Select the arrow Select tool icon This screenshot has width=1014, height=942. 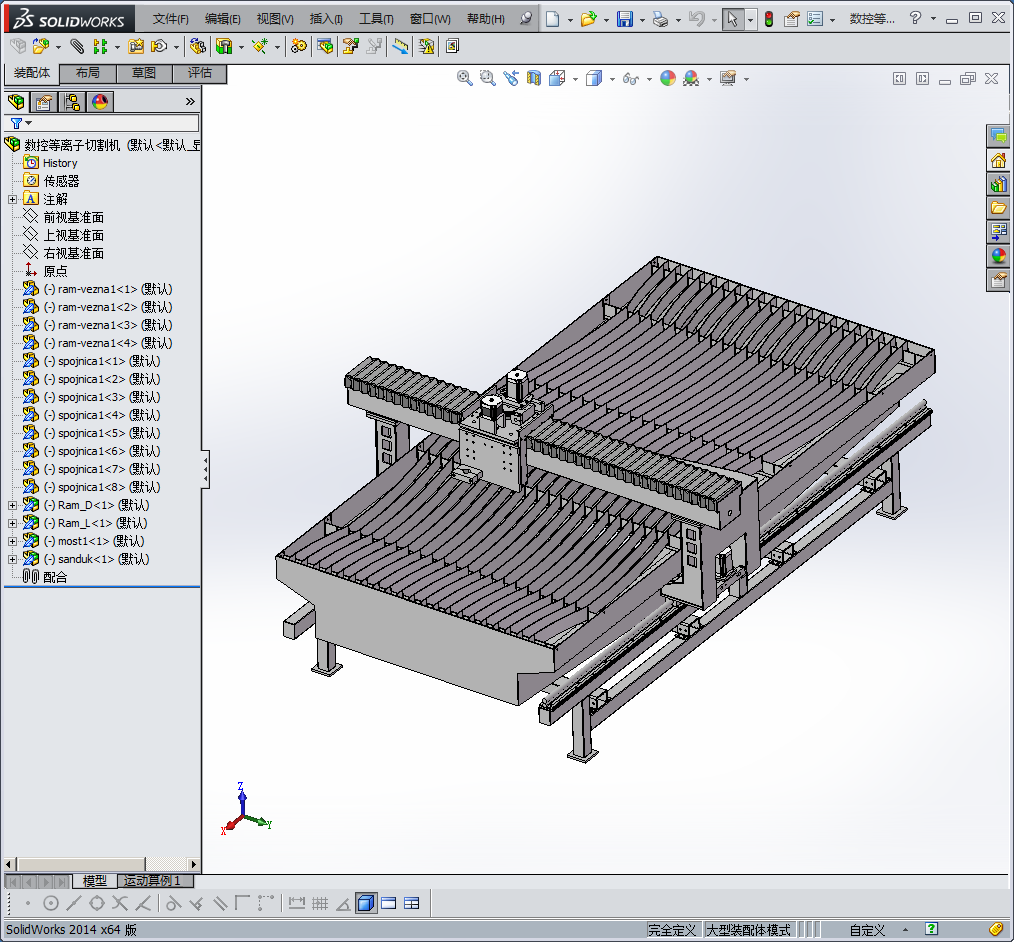click(733, 19)
